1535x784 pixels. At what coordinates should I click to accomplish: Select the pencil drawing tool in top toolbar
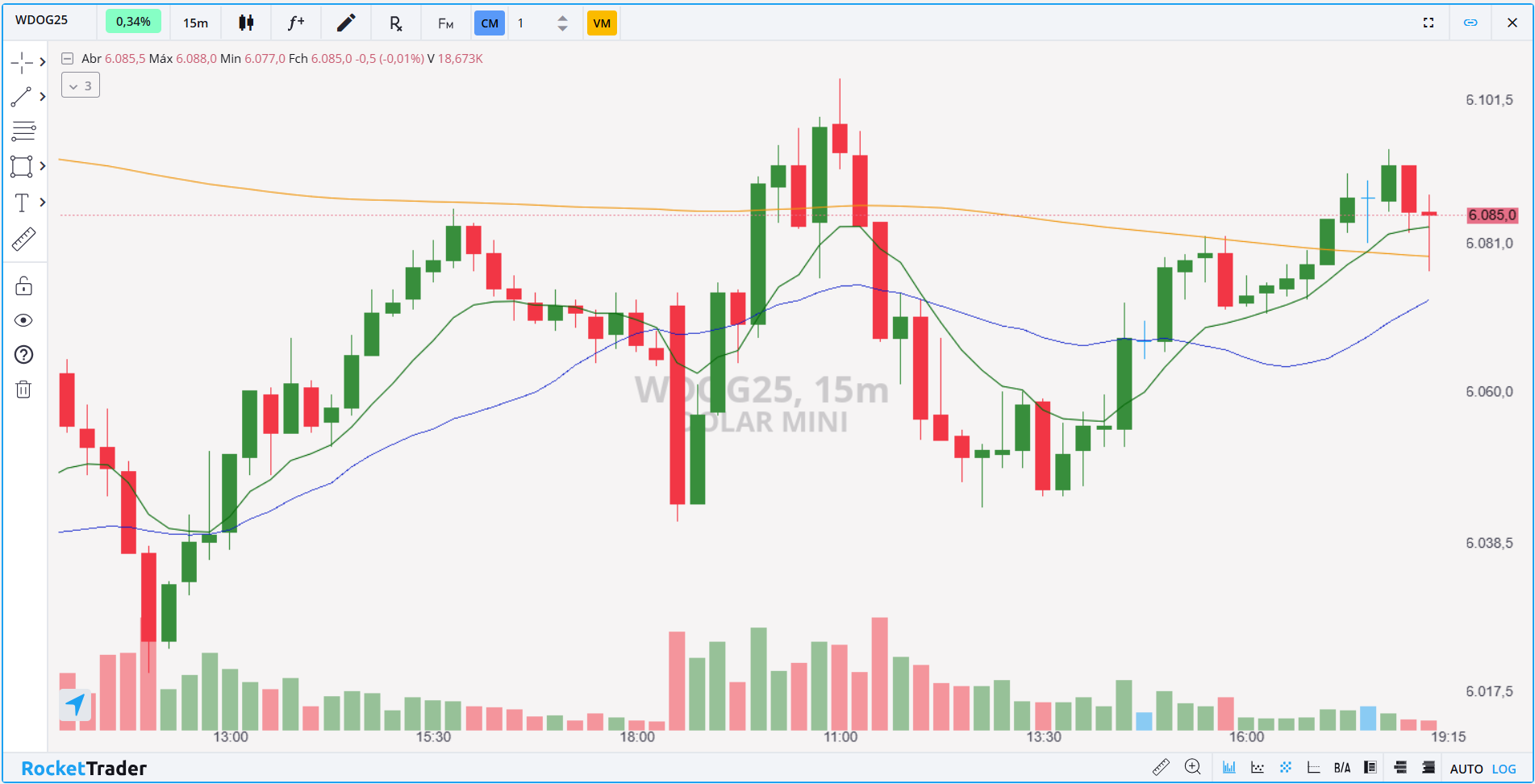click(x=346, y=23)
